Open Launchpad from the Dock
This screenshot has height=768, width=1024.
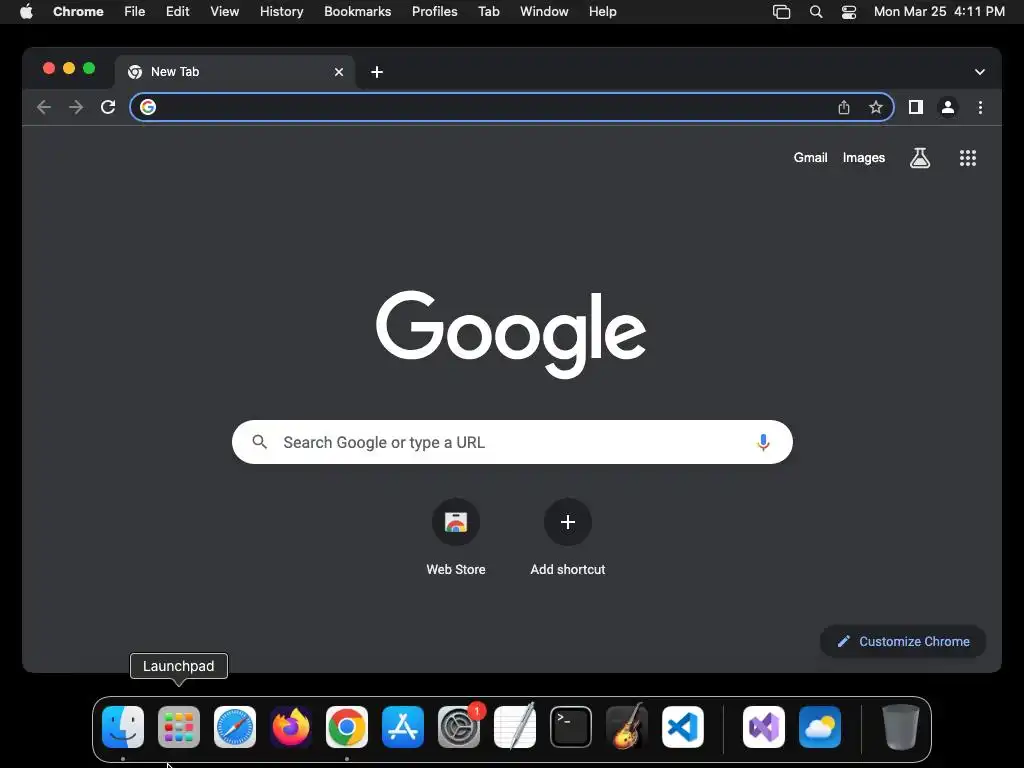point(179,727)
